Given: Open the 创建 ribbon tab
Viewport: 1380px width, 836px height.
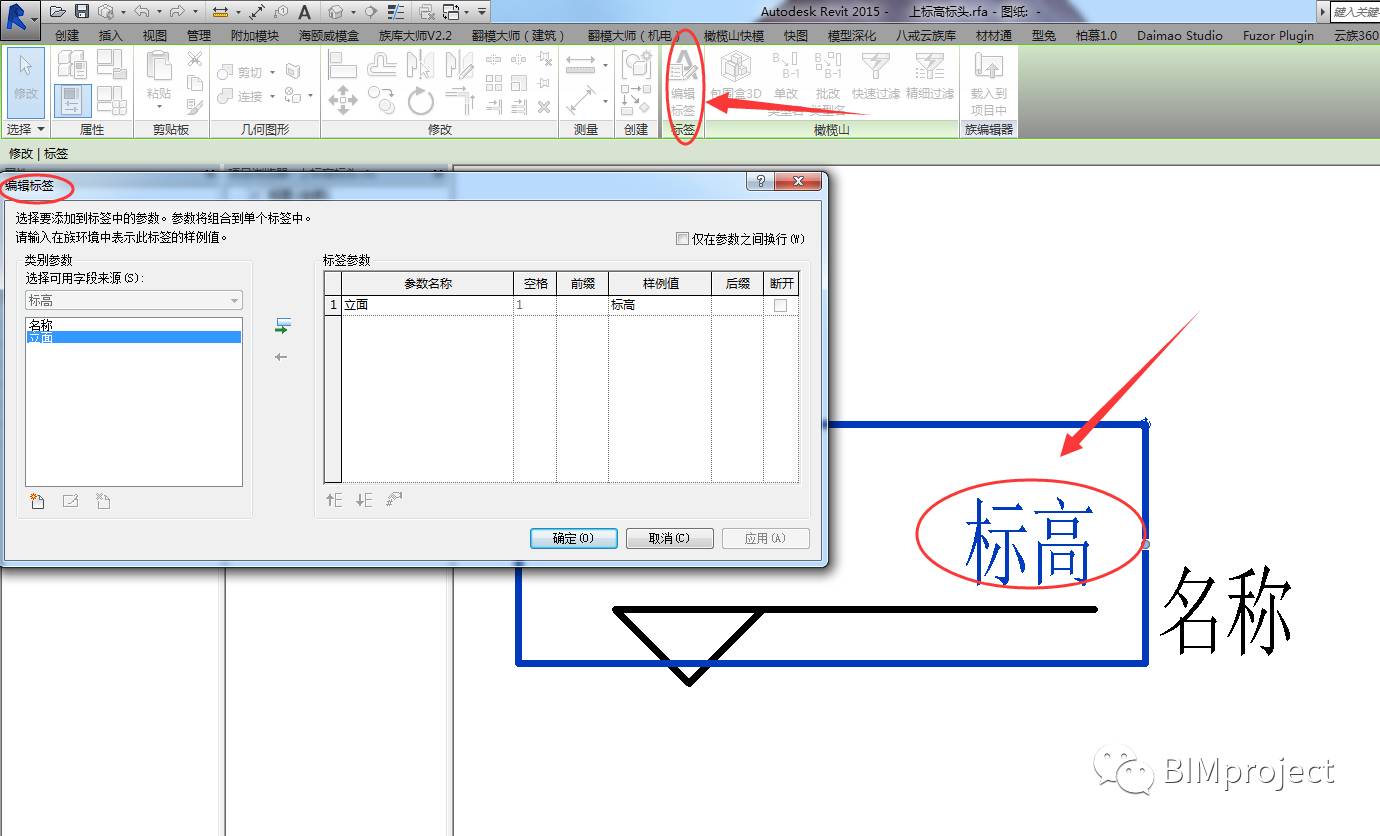Looking at the screenshot, I should tap(67, 35).
